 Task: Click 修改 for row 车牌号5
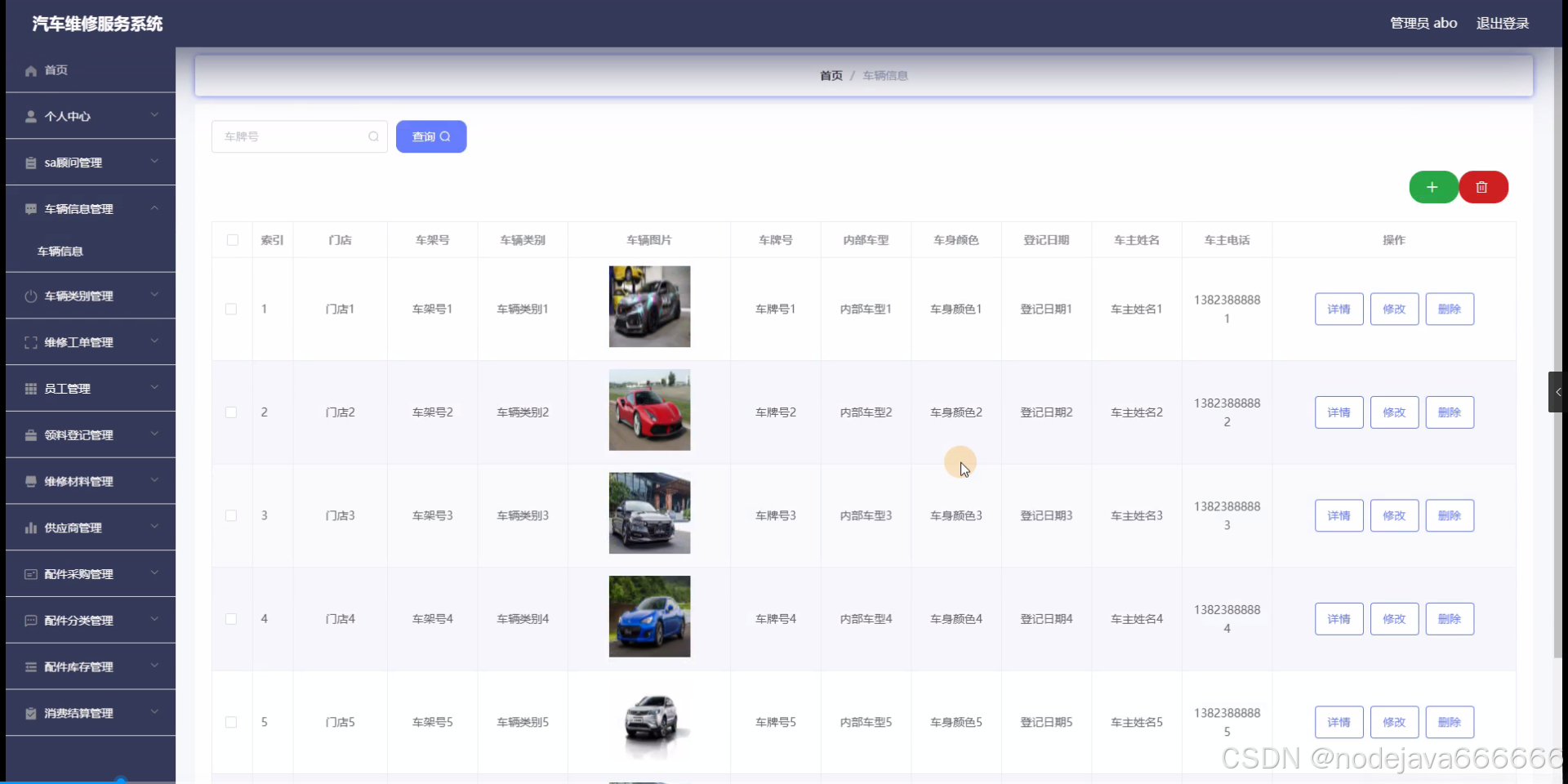click(x=1395, y=723)
